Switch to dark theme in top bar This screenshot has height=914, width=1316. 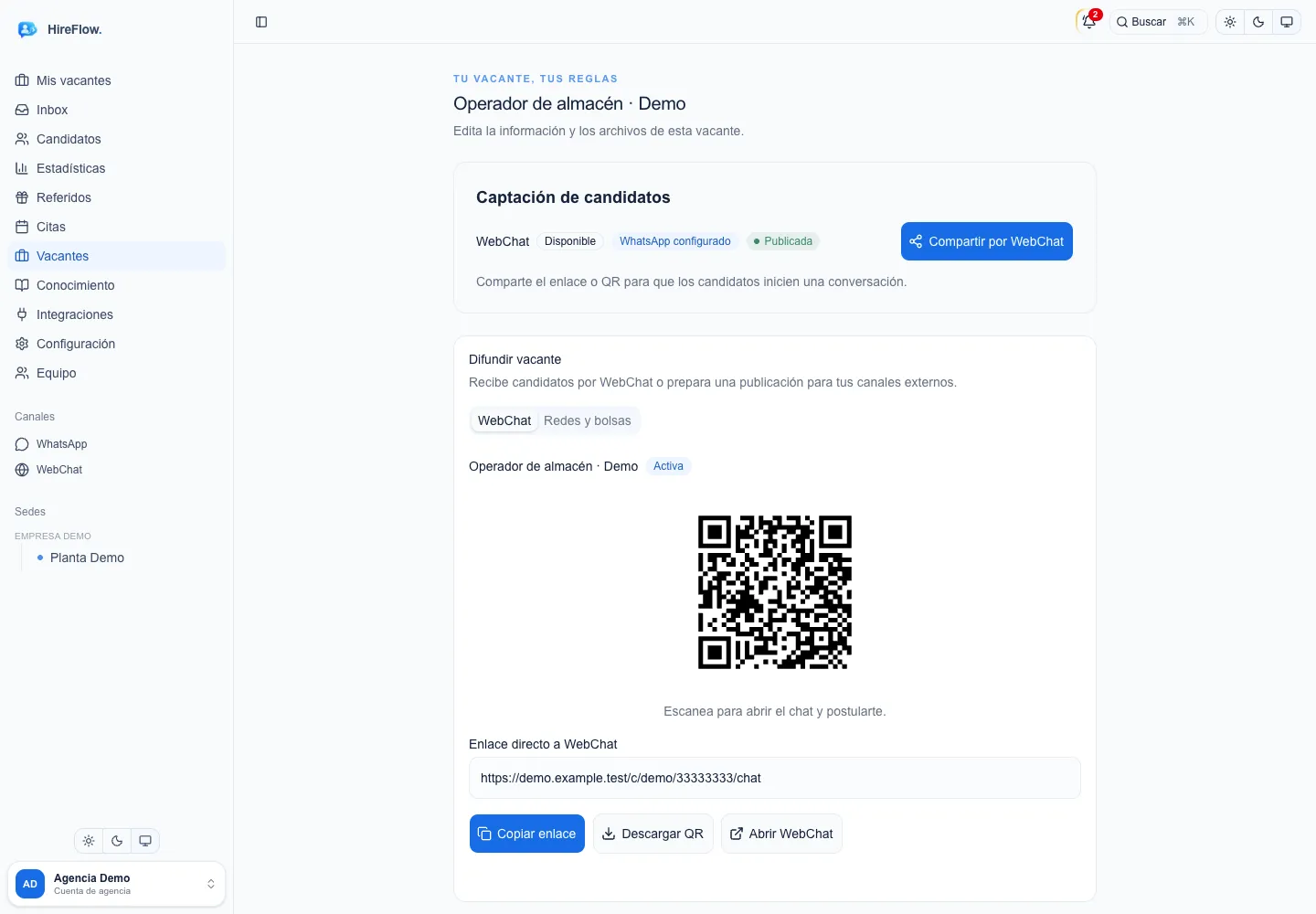click(1258, 22)
